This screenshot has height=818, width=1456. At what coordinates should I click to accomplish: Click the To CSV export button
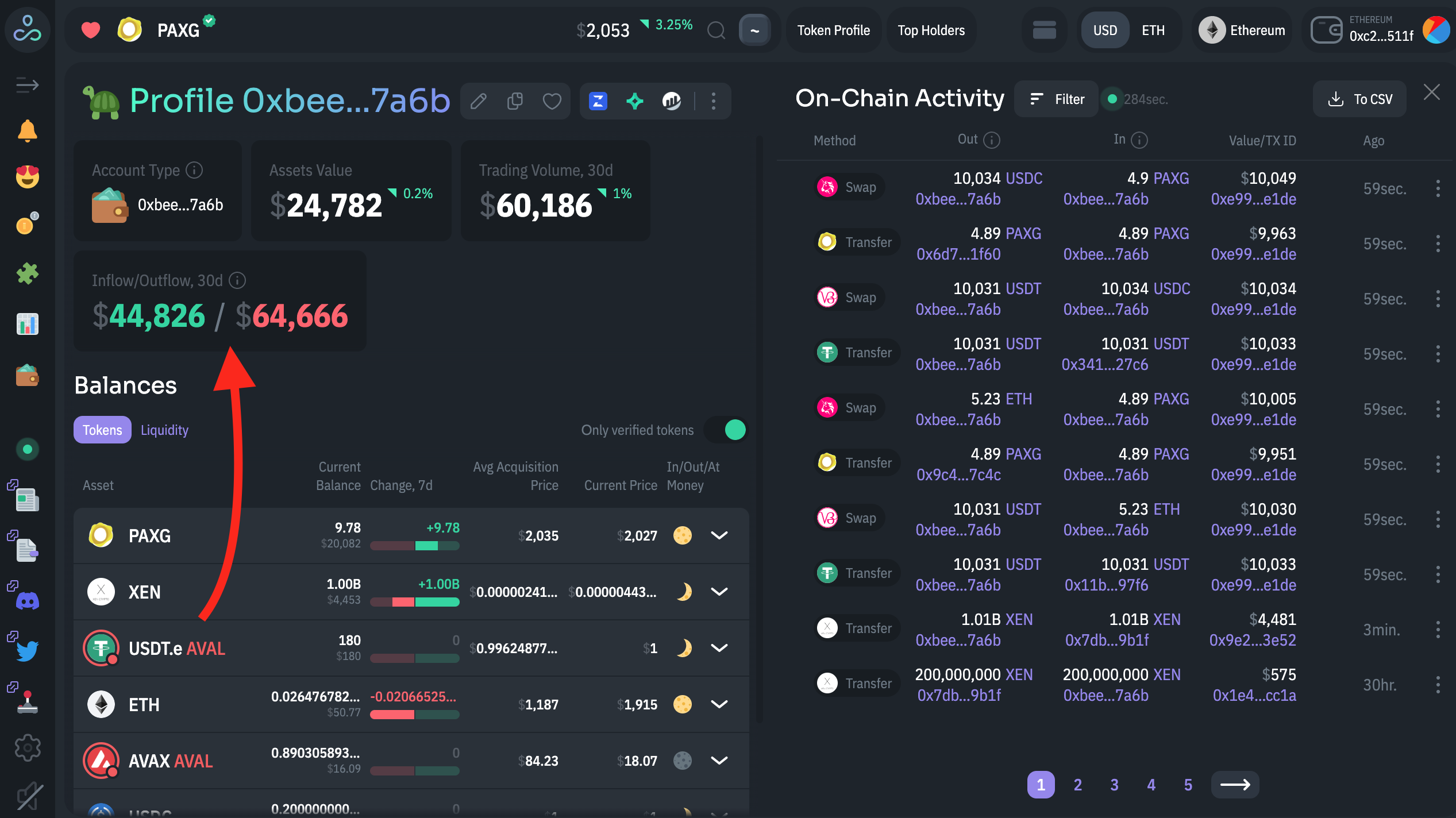1359,99
